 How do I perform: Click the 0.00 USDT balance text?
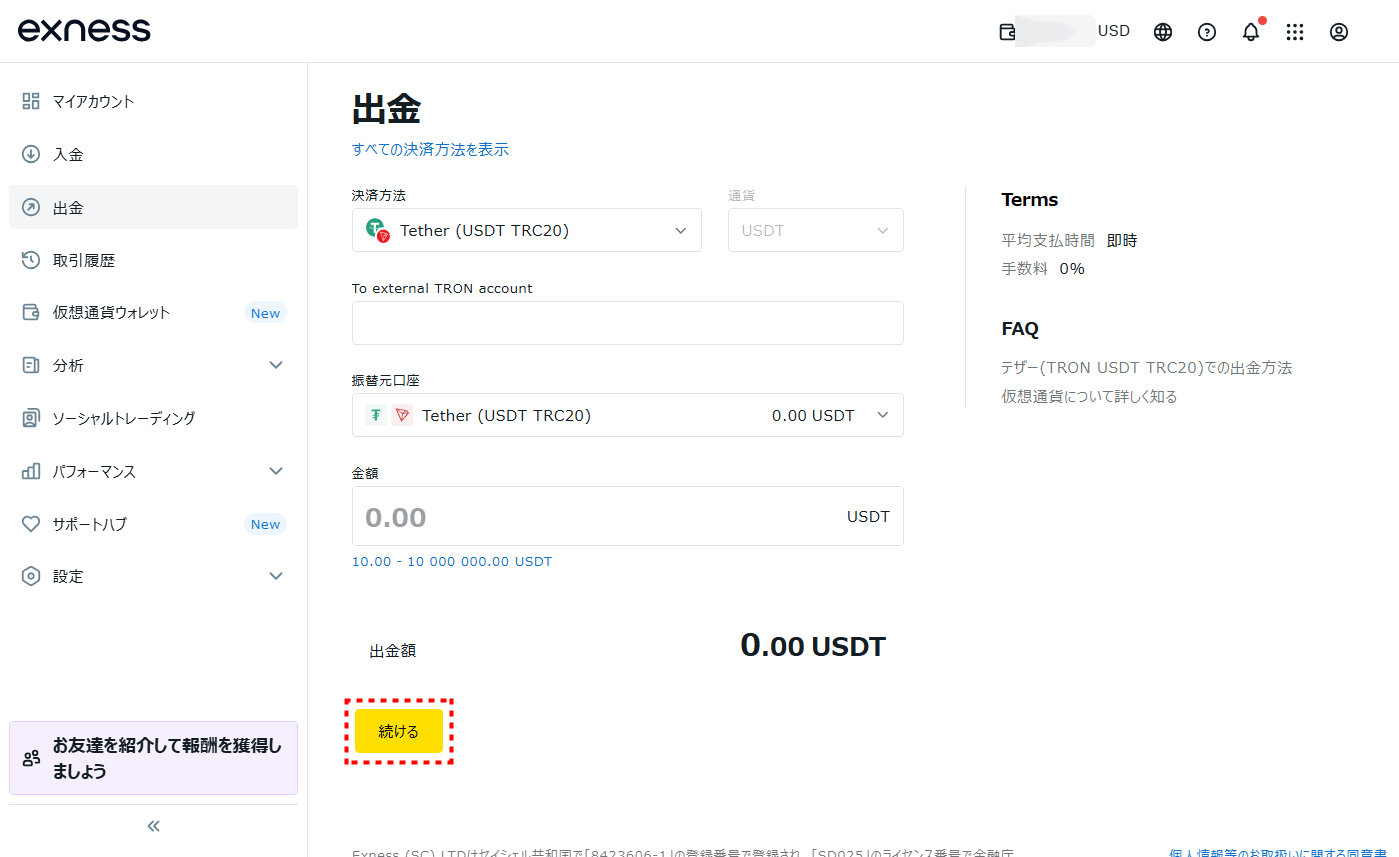point(813,415)
